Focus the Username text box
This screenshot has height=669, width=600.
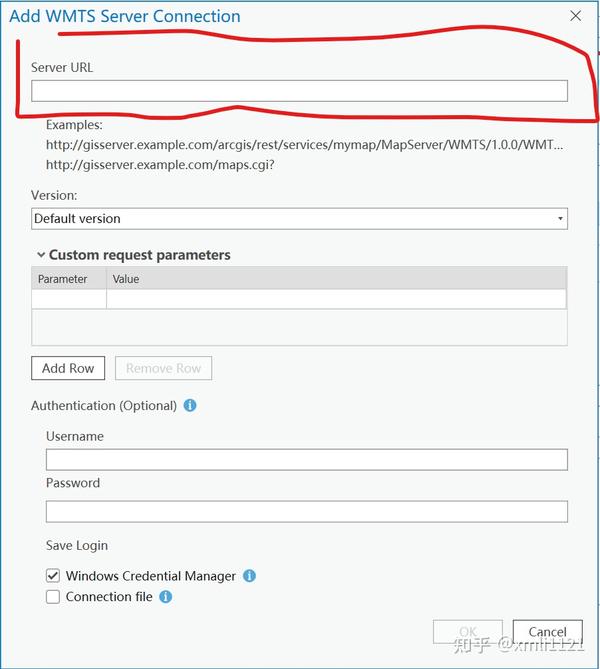tap(306, 460)
